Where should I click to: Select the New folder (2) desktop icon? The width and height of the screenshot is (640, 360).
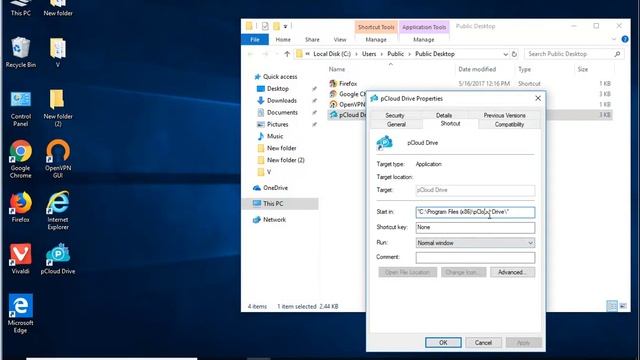pos(58,108)
